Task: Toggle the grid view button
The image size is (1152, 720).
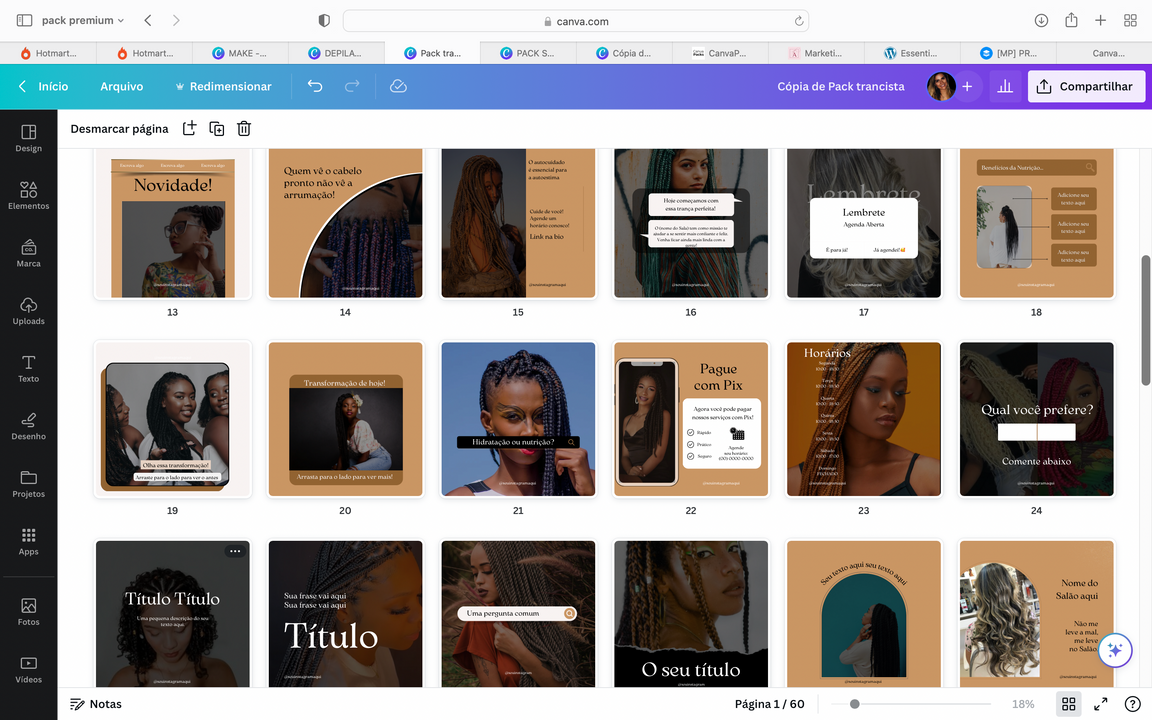Action: (x=1068, y=704)
